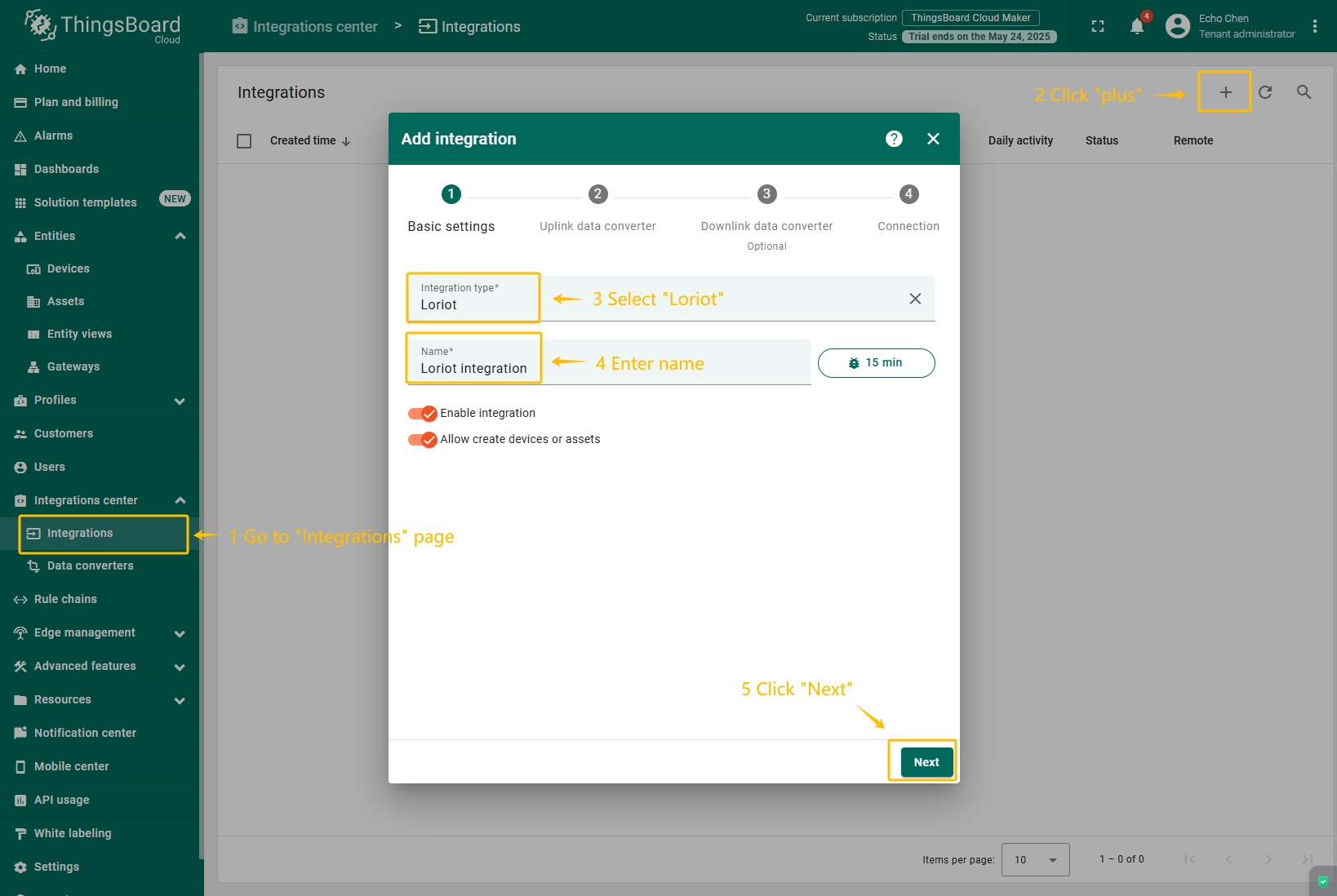Click the plus icon to add integration

[1224, 92]
